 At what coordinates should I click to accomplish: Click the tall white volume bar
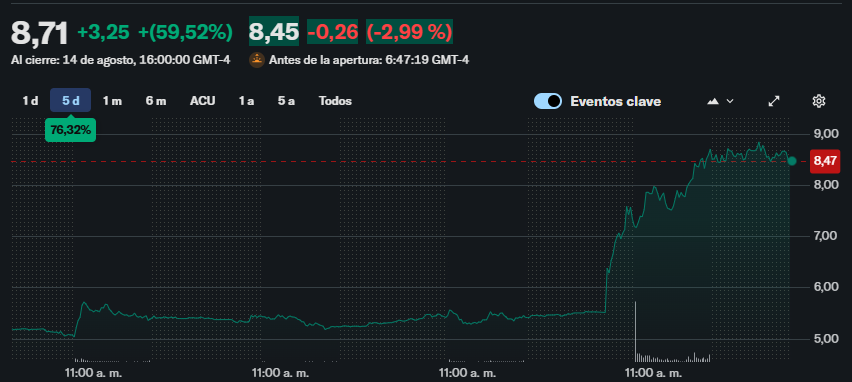click(635, 331)
